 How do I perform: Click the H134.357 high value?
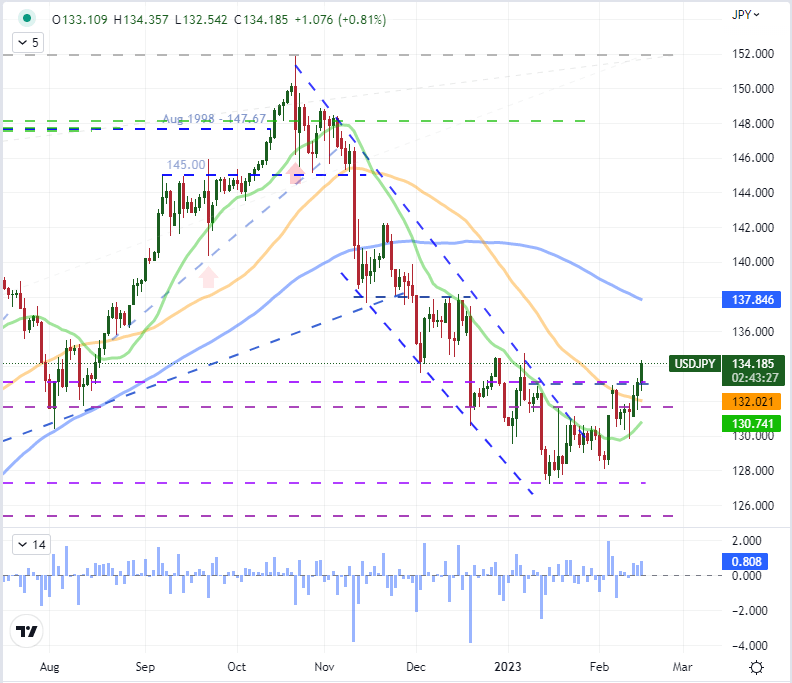141,20
